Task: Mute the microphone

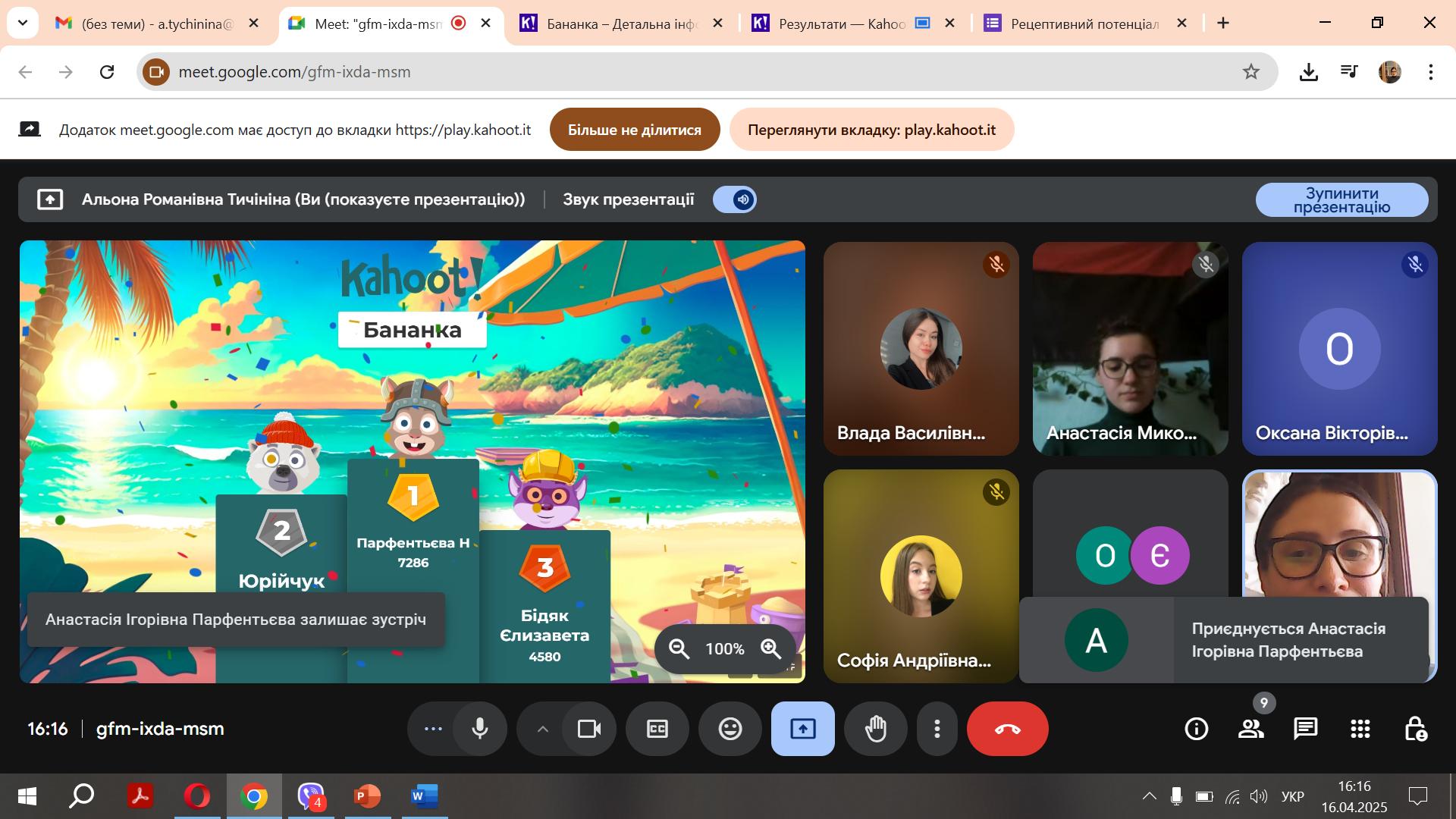Action: (480, 729)
